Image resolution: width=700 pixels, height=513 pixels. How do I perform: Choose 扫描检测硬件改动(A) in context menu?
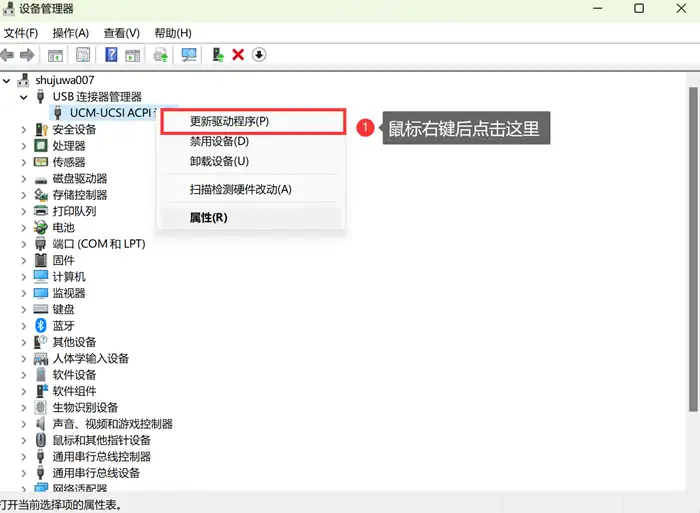(x=253, y=189)
